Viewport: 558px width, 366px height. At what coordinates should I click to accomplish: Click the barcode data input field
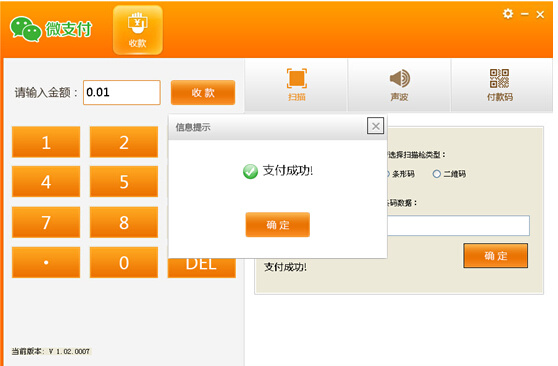pos(458,225)
